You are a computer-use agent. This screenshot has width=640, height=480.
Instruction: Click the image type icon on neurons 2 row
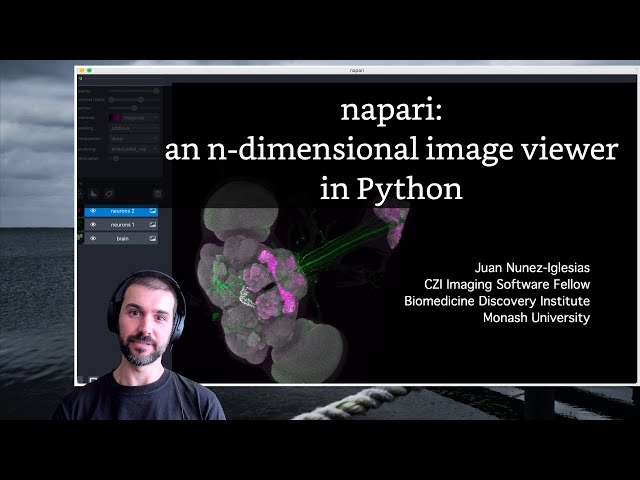point(153,211)
